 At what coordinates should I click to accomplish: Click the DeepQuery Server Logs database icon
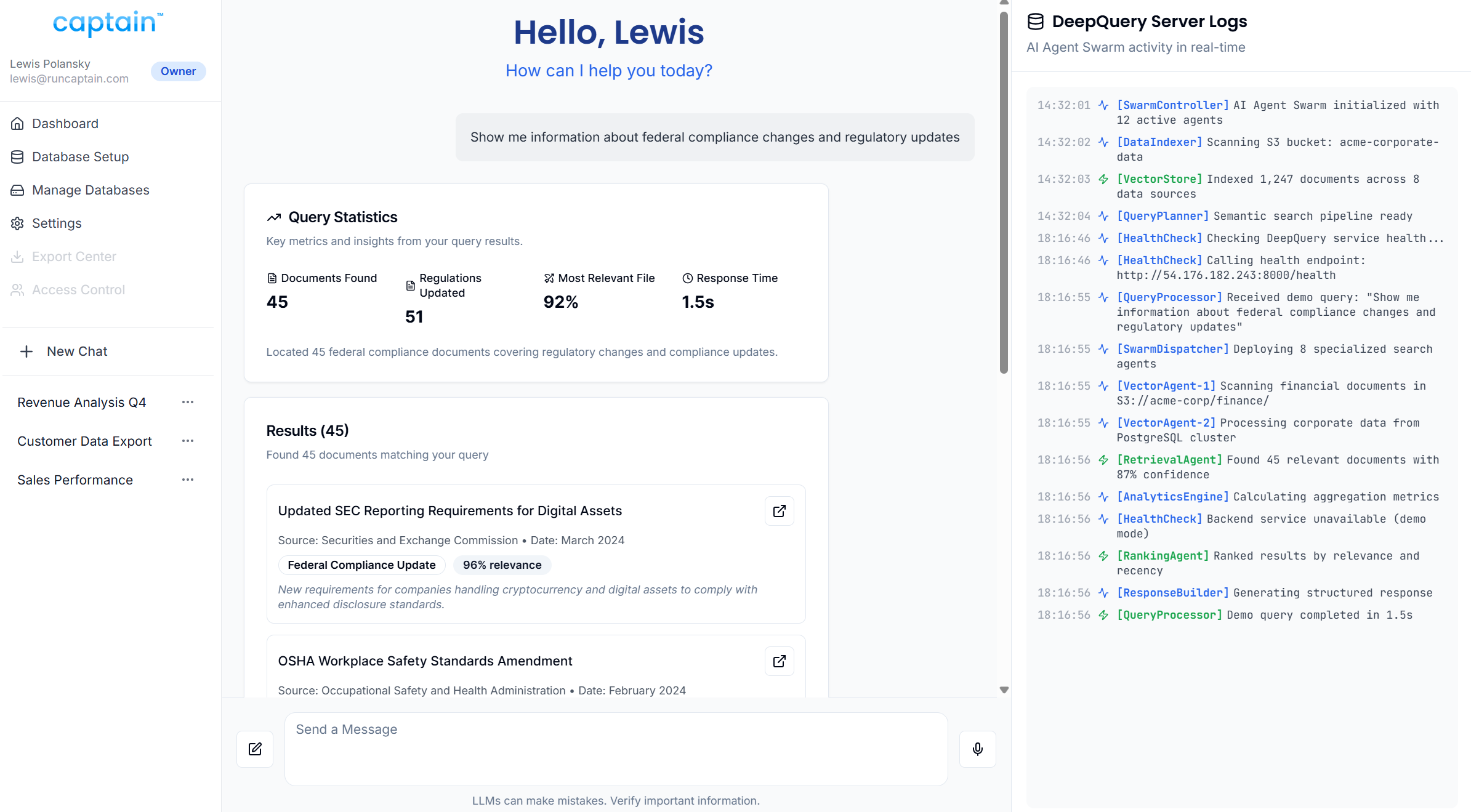click(x=1036, y=22)
